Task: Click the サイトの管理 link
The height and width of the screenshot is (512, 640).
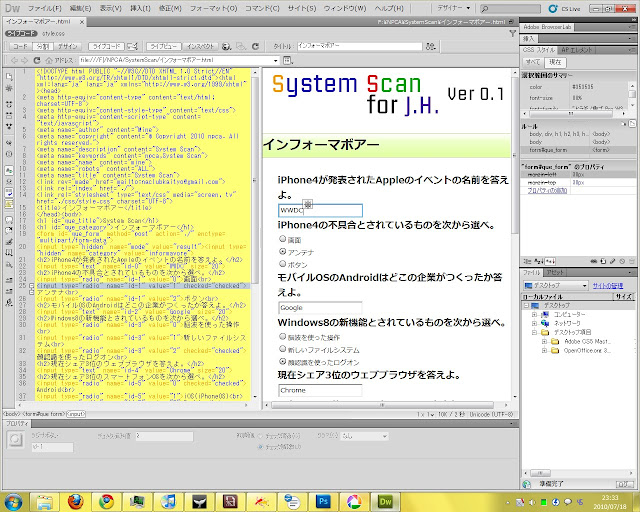Action: (x=608, y=285)
